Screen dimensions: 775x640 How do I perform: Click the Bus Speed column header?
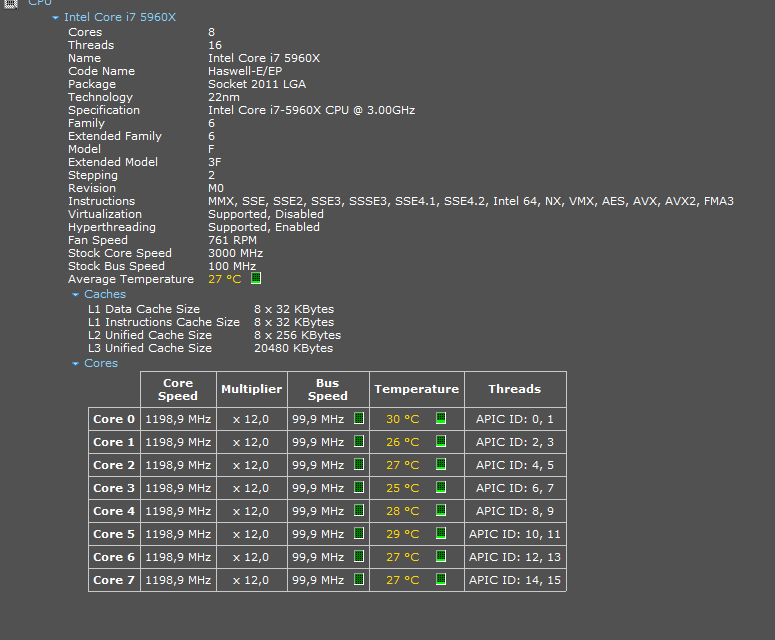coord(328,389)
